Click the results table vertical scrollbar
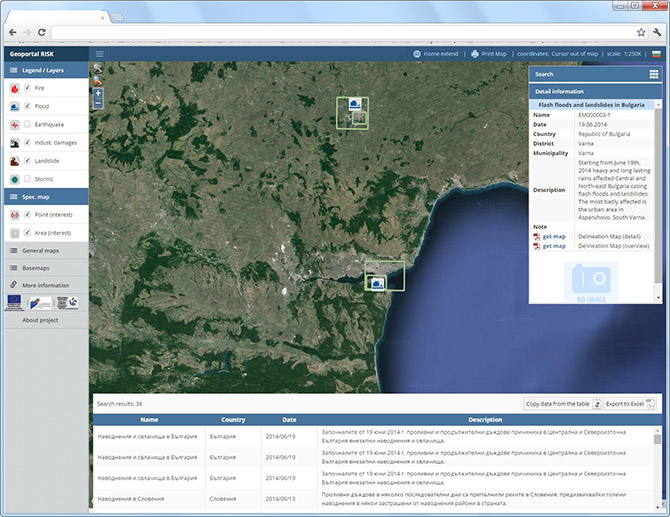Viewport: 670px width, 517px height. (657, 469)
